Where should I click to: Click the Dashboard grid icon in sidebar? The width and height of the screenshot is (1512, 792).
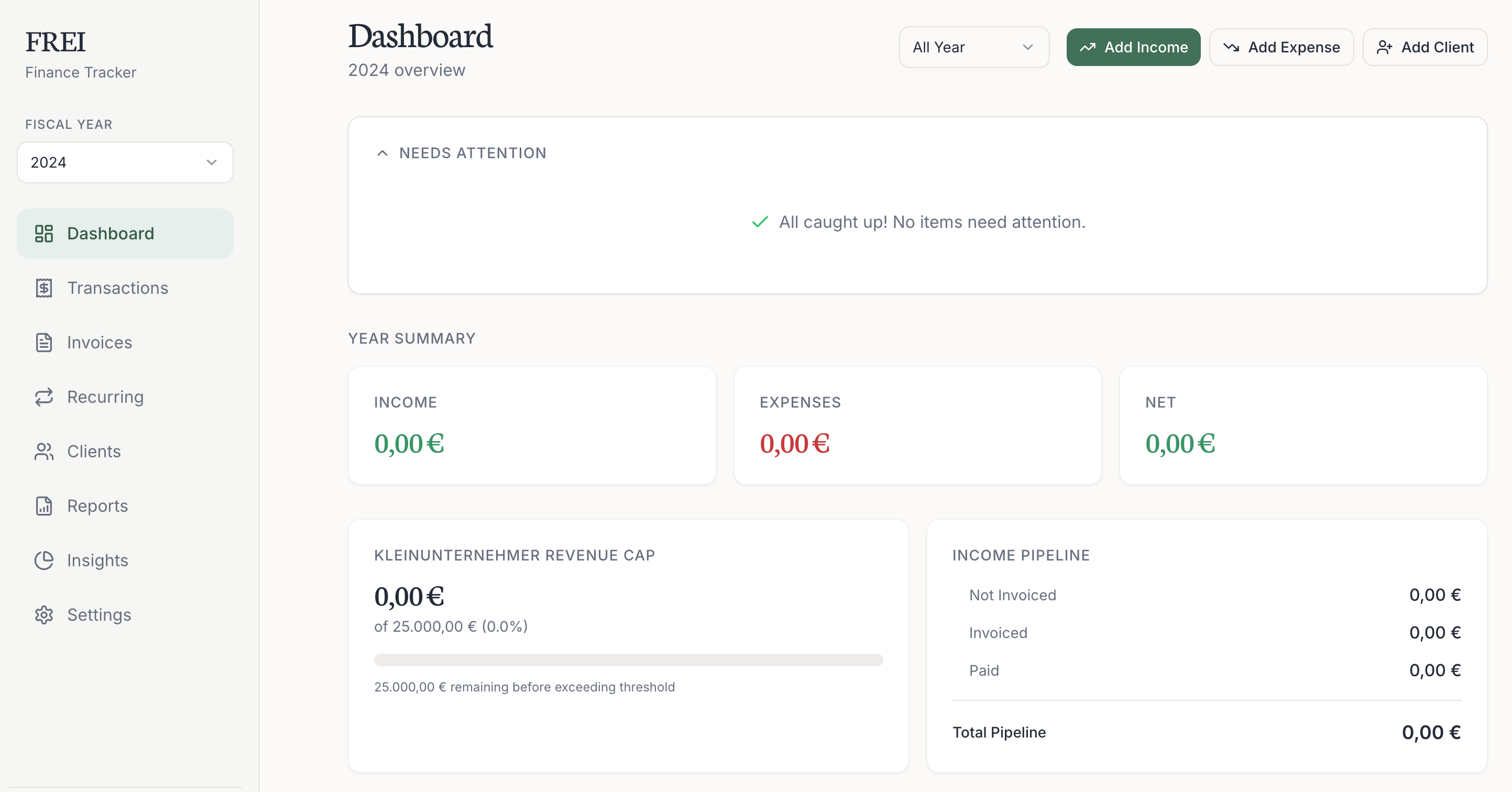(44, 234)
